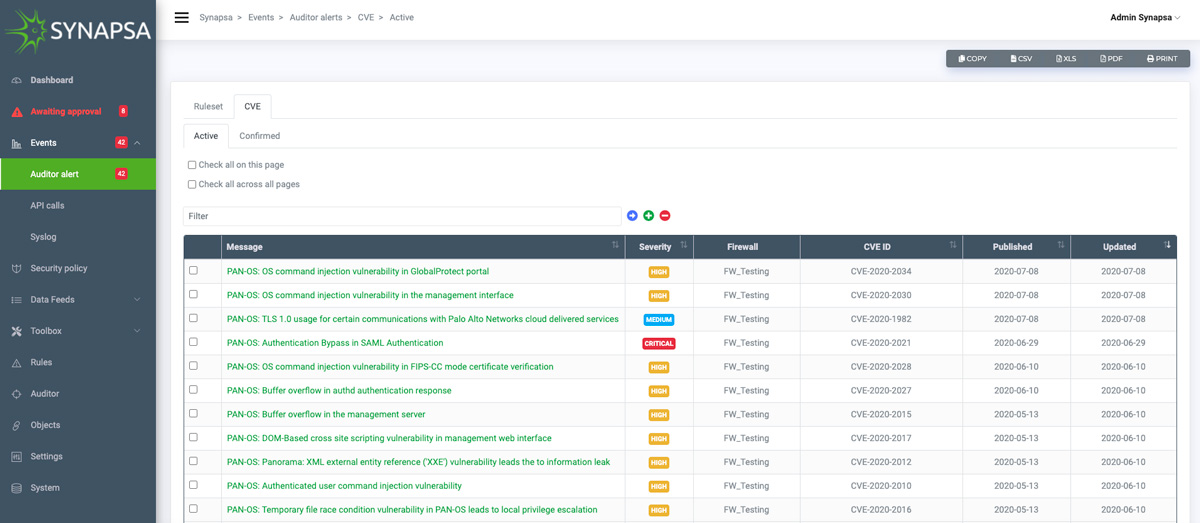Viewport: 1200px width, 523px height.
Task: Sort table by Severity column
Action: [659, 247]
